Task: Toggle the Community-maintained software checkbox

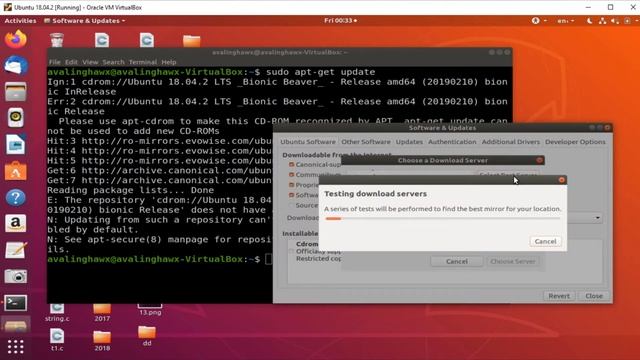Action: 291,175
